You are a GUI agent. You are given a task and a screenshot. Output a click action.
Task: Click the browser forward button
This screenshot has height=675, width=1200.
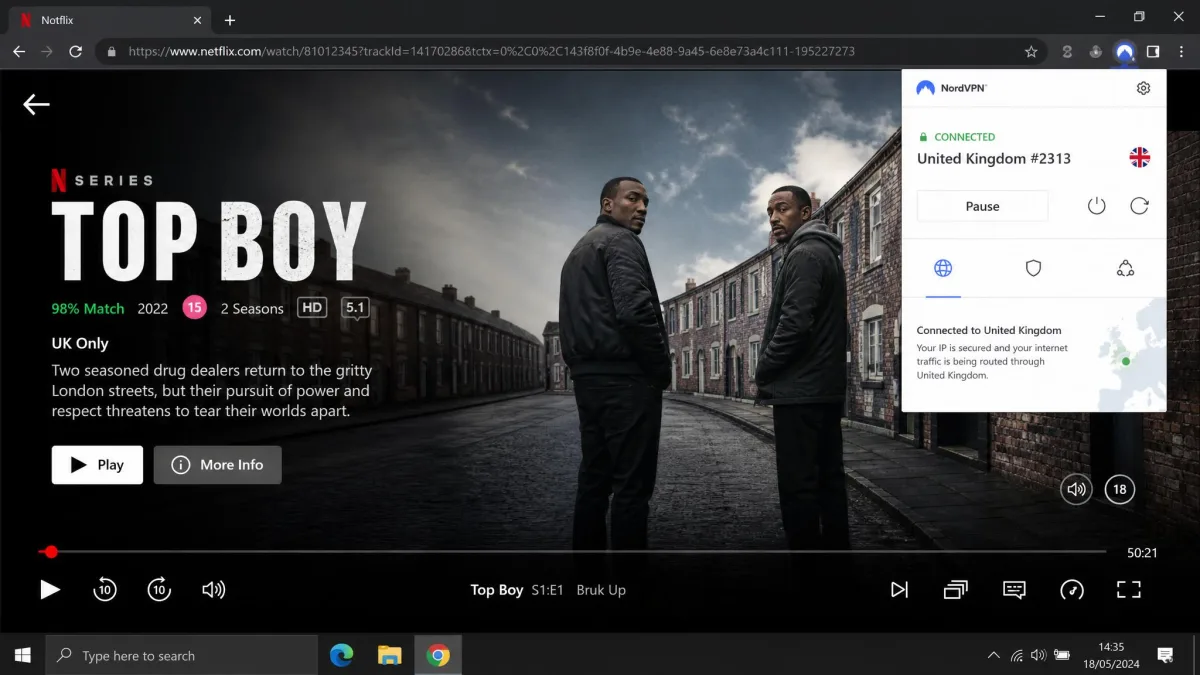coord(47,51)
